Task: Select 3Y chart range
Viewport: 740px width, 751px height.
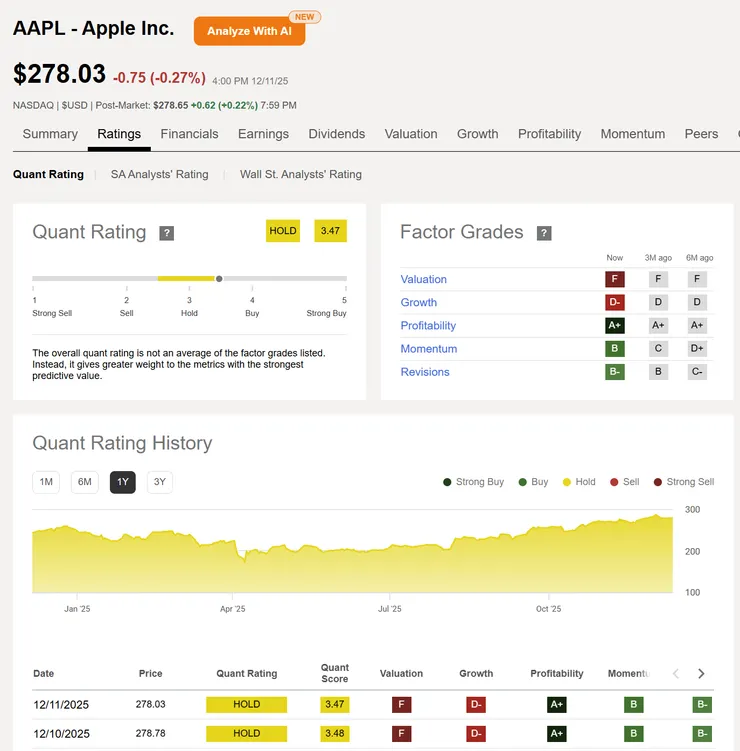Action: 159,482
